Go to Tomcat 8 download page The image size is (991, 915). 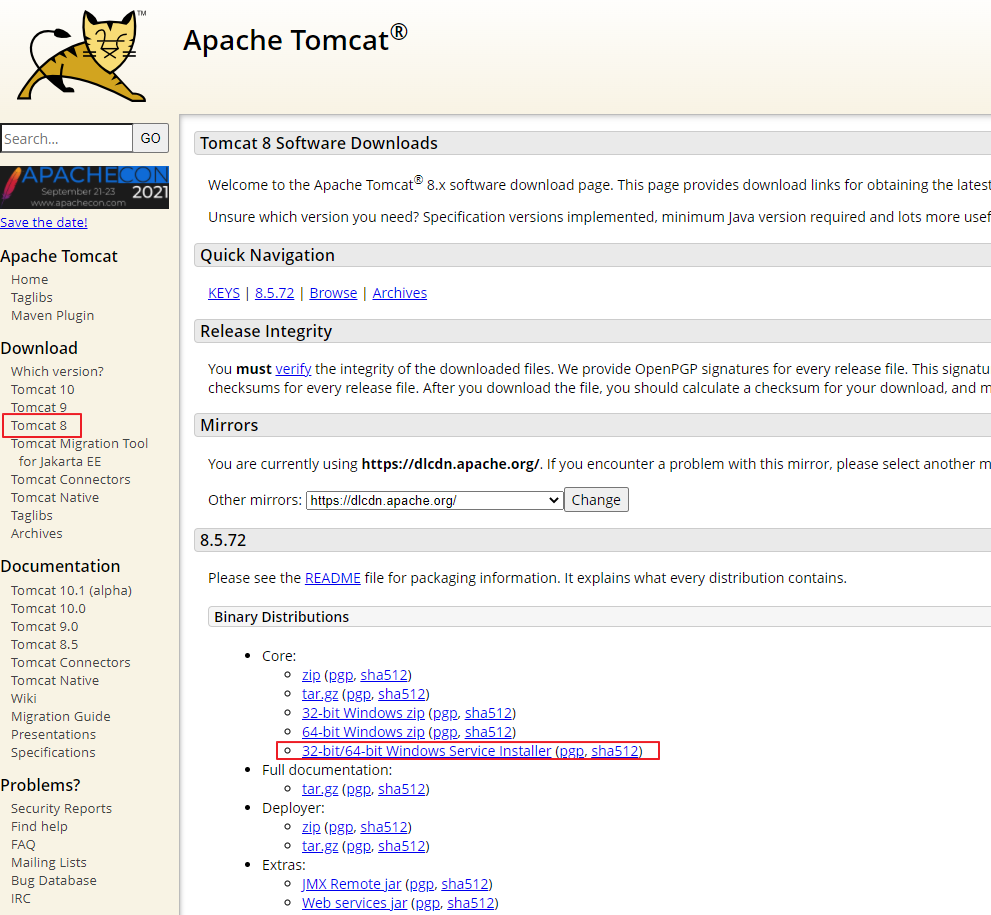tap(39, 425)
